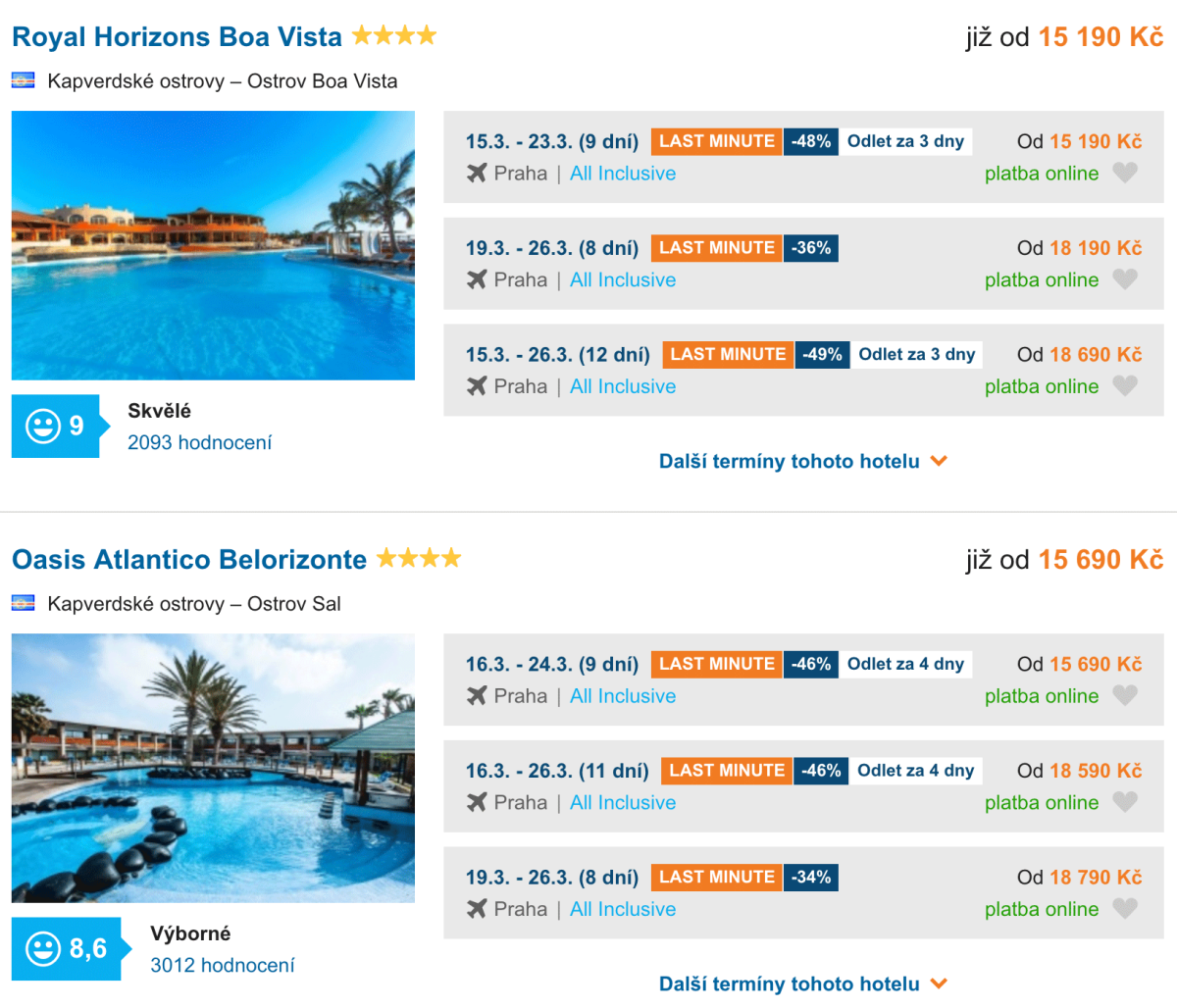Open Oasis Atlantico pool photo thumbnail
Viewport: 1177px width, 1008px height.
213,768
